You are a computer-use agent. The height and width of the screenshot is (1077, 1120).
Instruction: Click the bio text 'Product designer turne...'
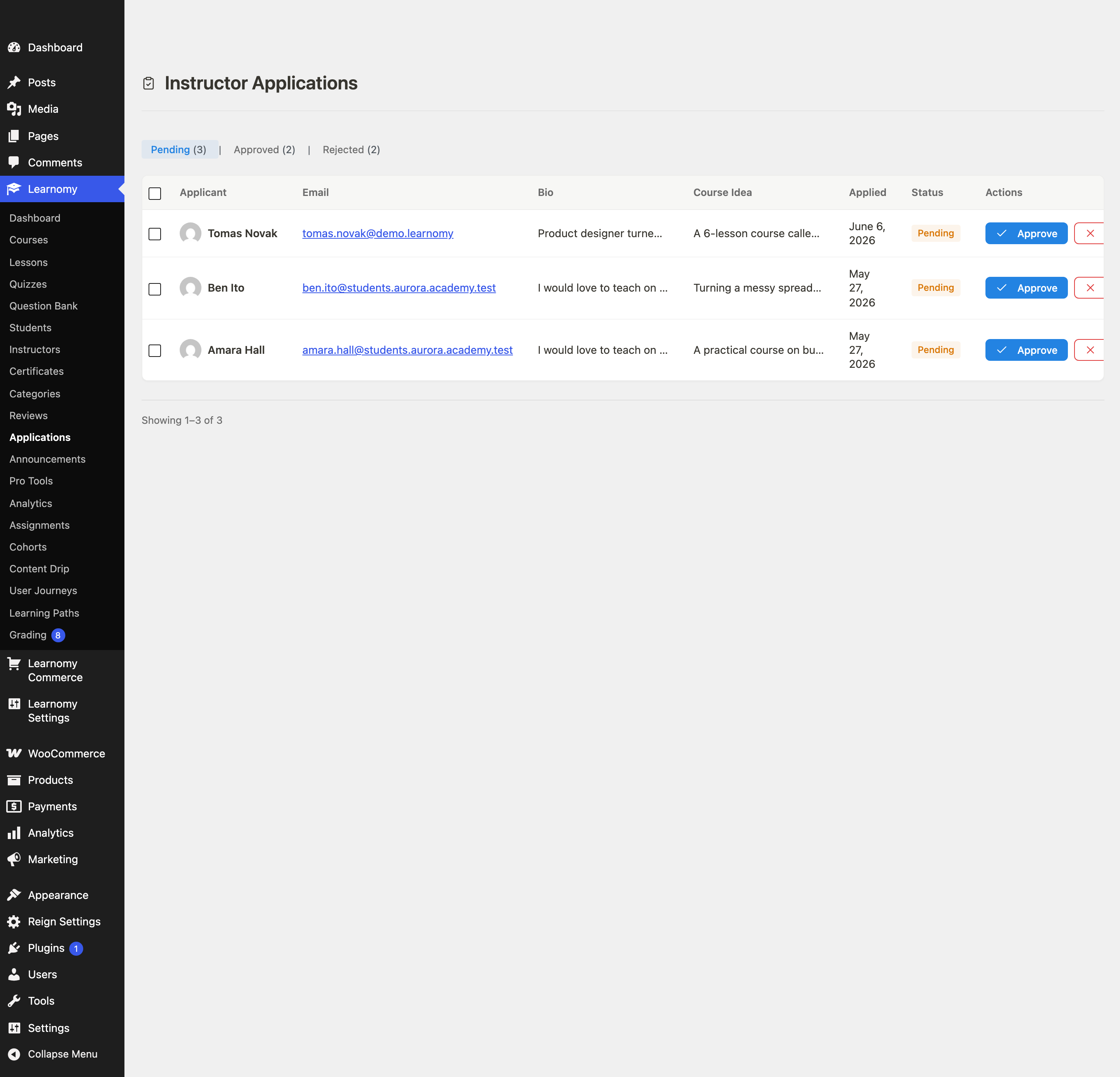(x=599, y=233)
